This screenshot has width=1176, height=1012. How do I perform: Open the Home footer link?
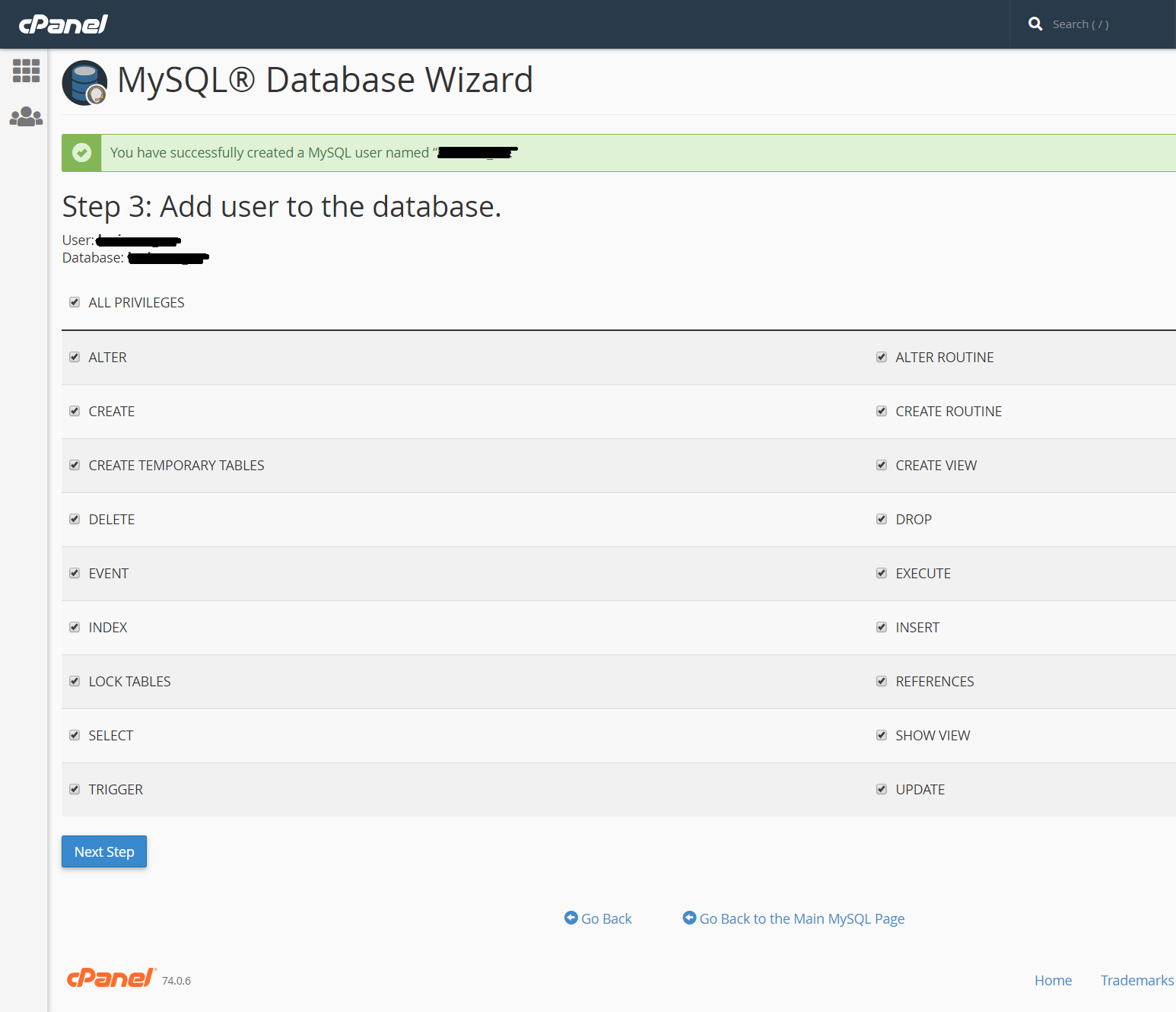(1053, 980)
